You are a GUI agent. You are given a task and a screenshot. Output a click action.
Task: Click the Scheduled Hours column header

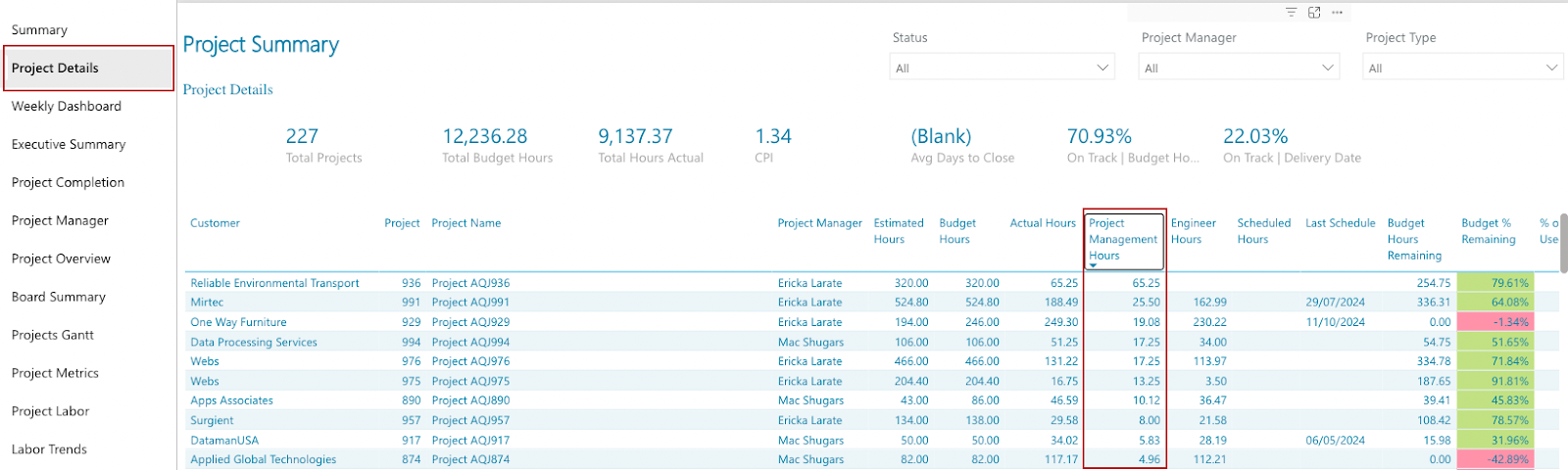coord(1263,231)
